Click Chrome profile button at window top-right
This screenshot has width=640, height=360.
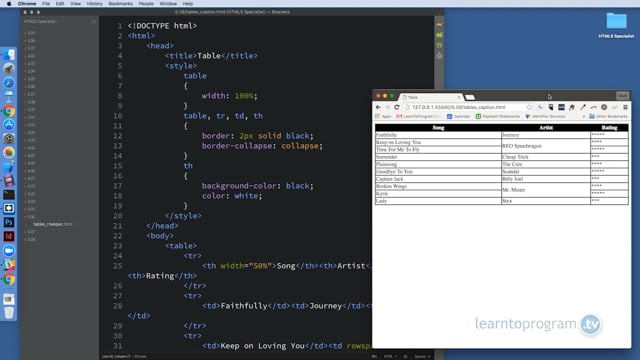coord(622,96)
